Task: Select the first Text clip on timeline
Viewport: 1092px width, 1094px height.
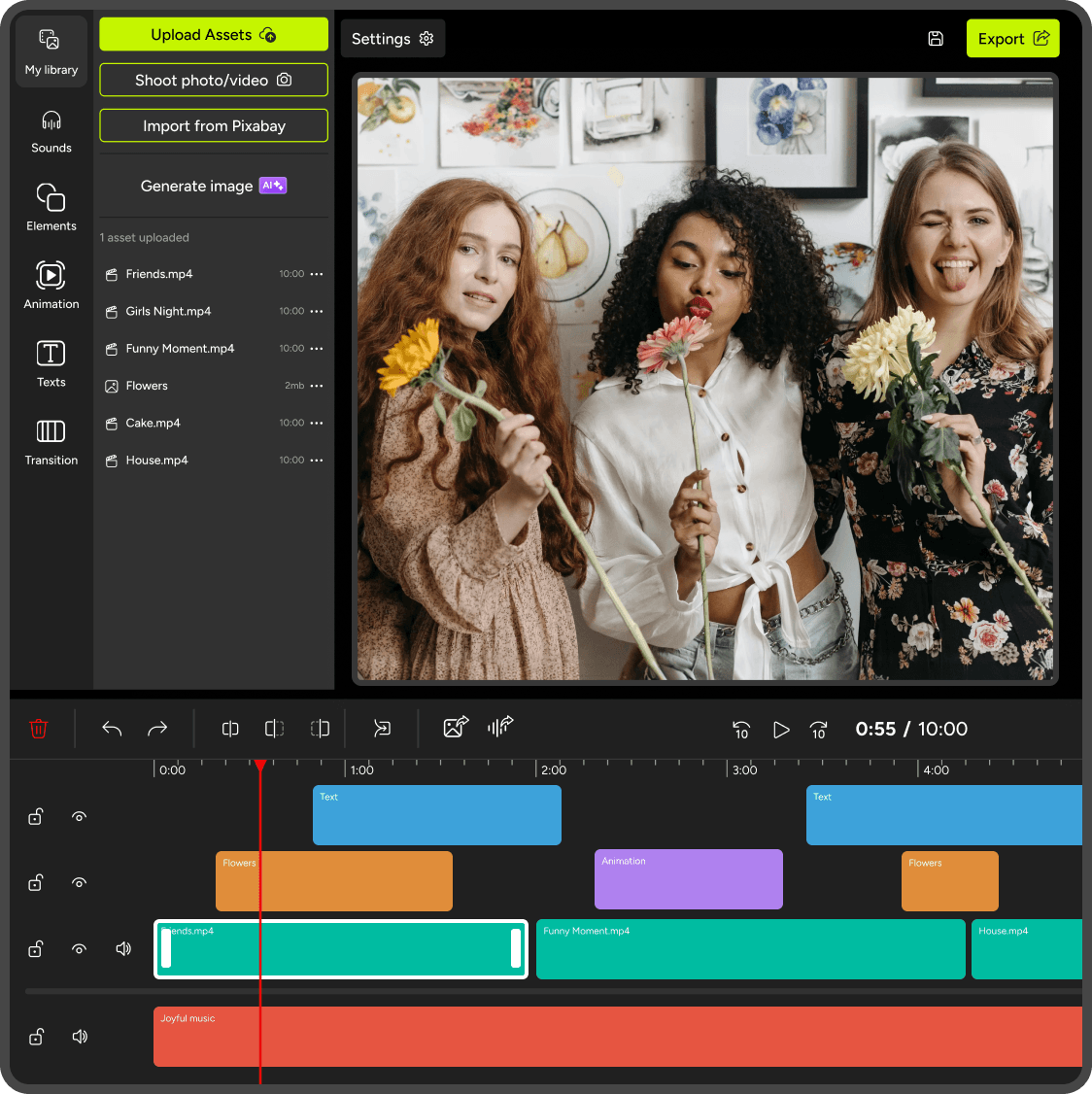Action: [x=437, y=815]
